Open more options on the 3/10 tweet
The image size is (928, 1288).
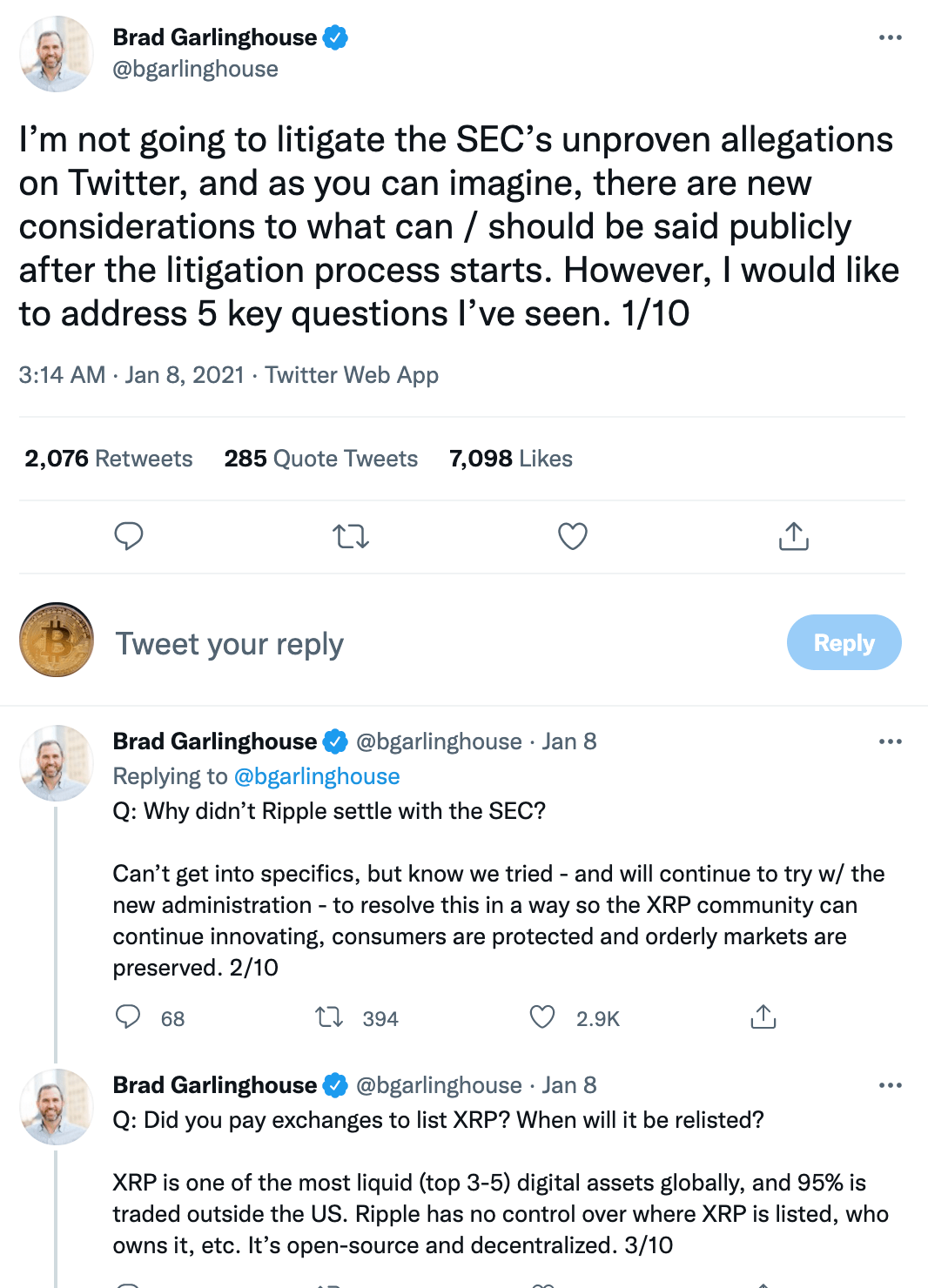[890, 1085]
